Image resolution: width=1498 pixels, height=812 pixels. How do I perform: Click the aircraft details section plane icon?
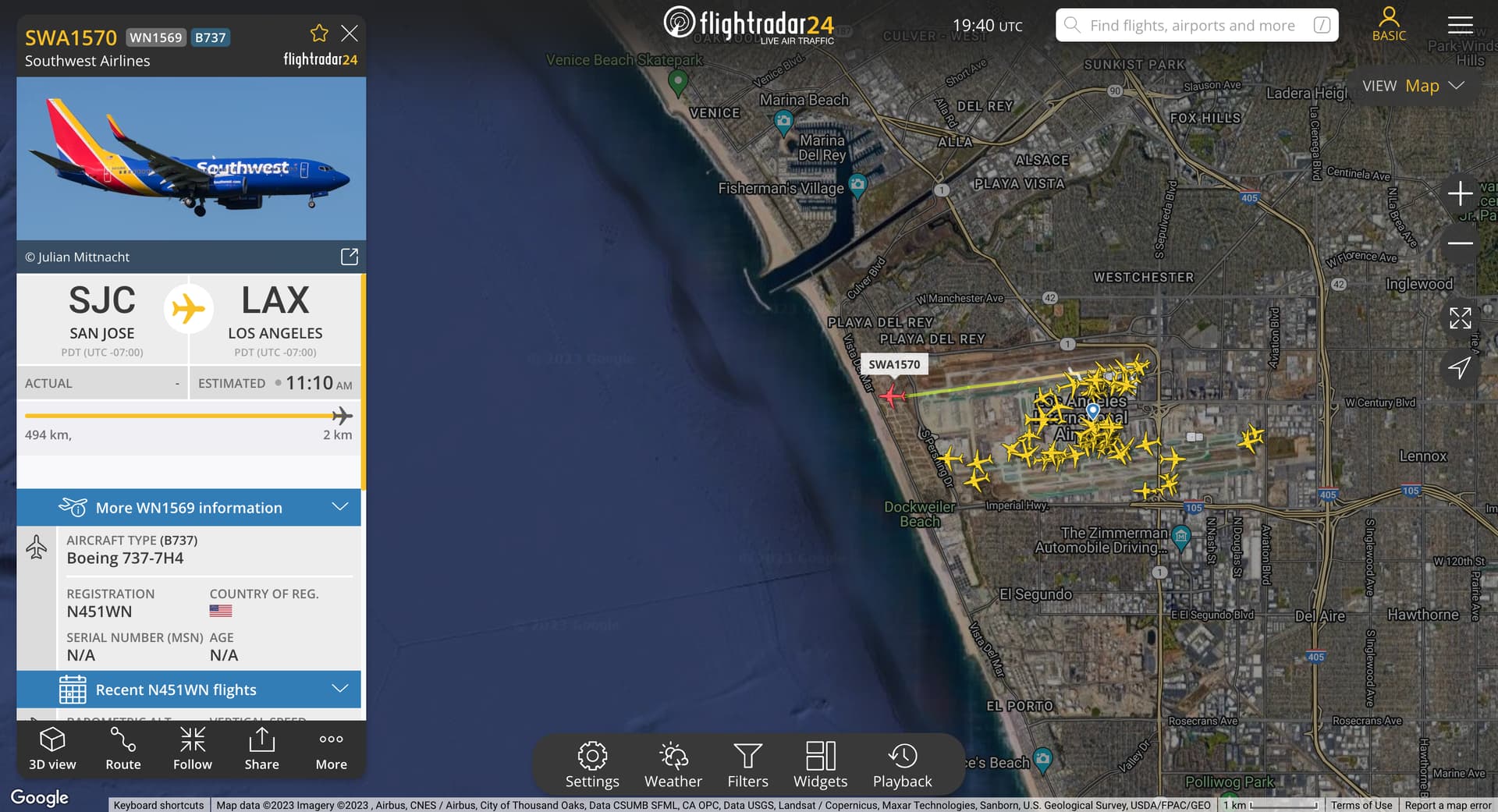(37, 547)
